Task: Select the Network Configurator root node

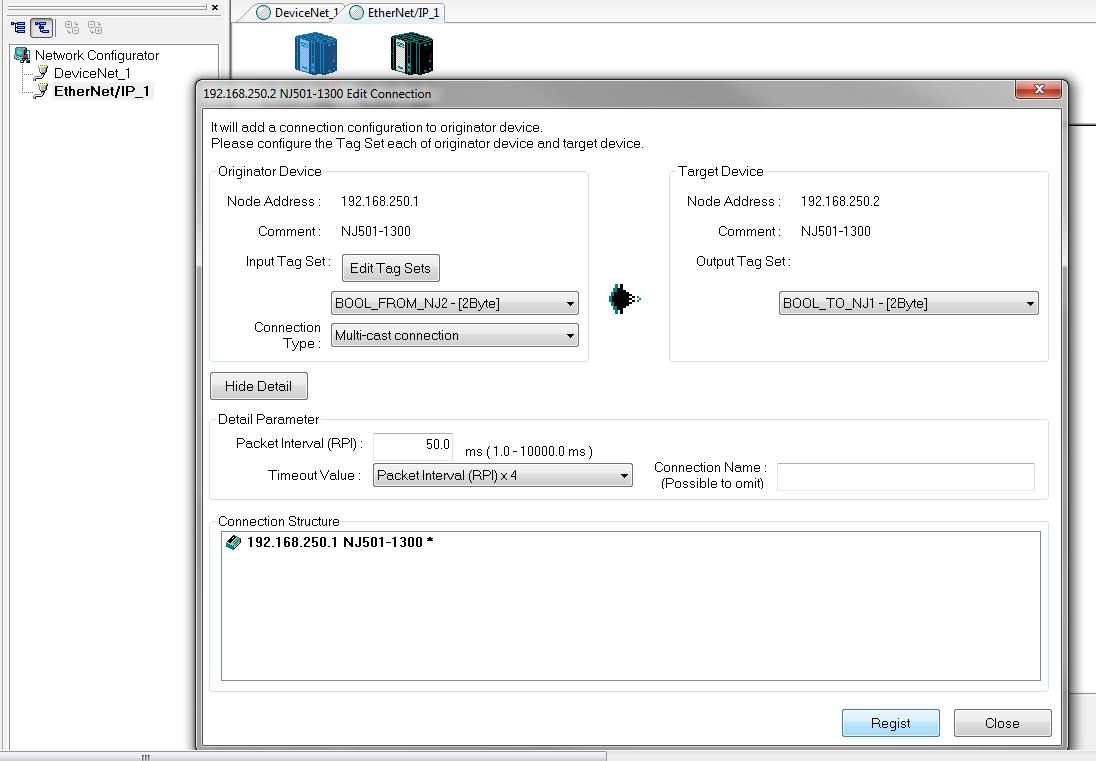Action: pyautogui.click(x=96, y=55)
